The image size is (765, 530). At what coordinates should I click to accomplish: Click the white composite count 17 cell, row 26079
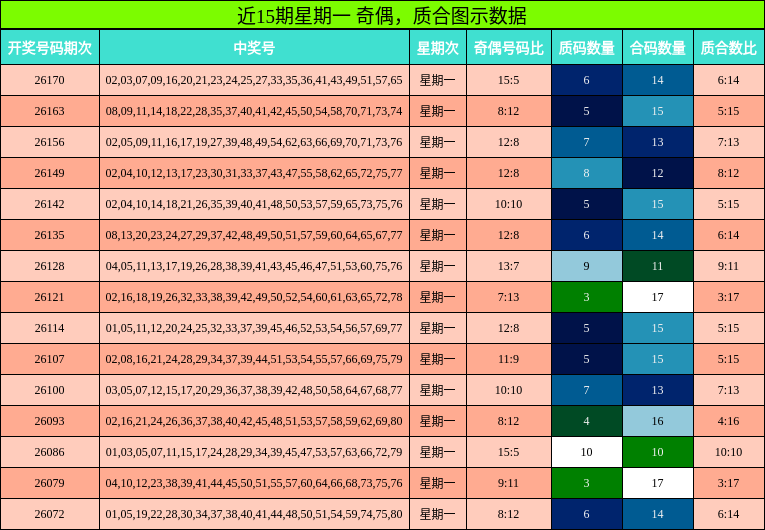click(x=658, y=483)
